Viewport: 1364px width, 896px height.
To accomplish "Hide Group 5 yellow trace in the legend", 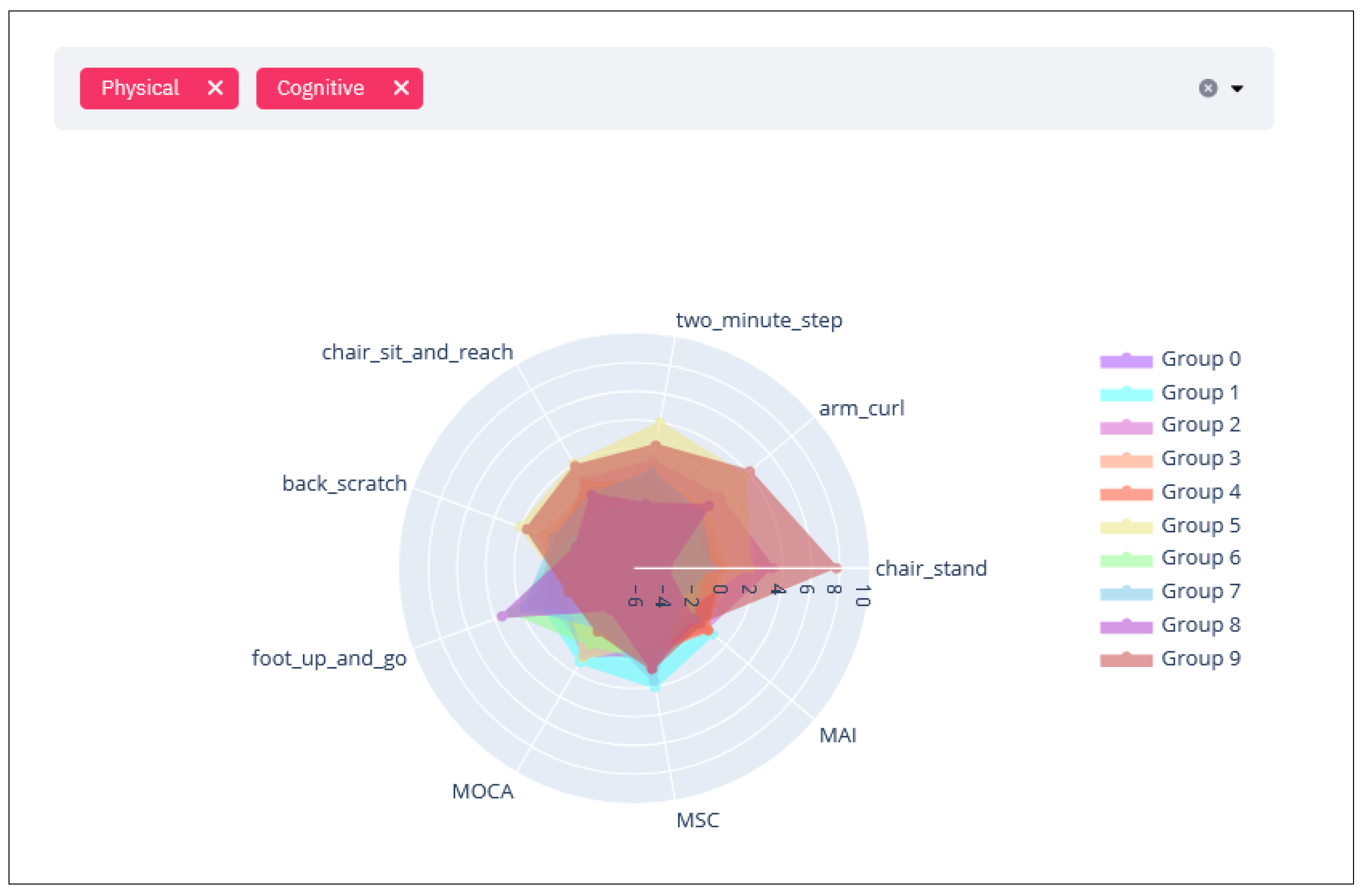I will pos(1200,525).
